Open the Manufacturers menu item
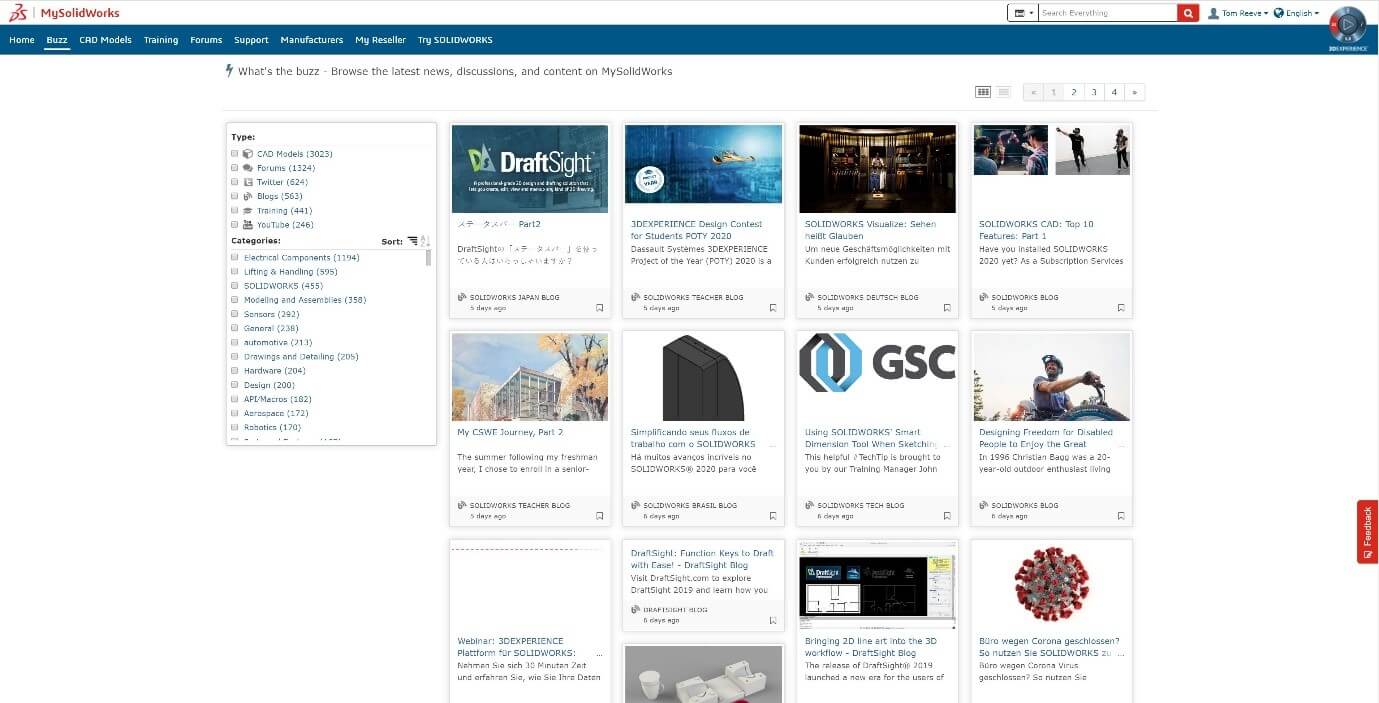The image size is (1379, 703). tap(312, 40)
